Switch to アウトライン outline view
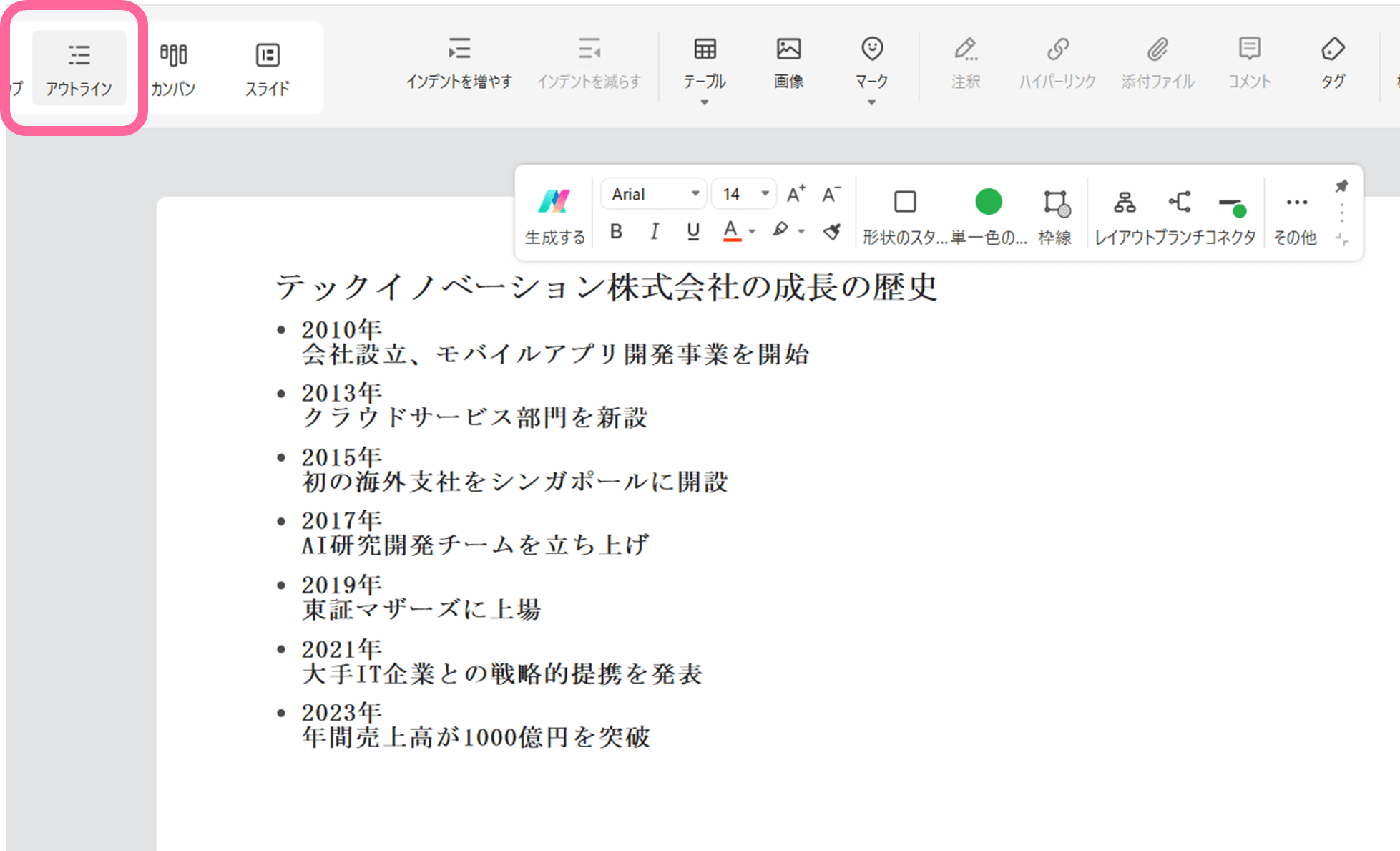 pyautogui.click(x=79, y=69)
